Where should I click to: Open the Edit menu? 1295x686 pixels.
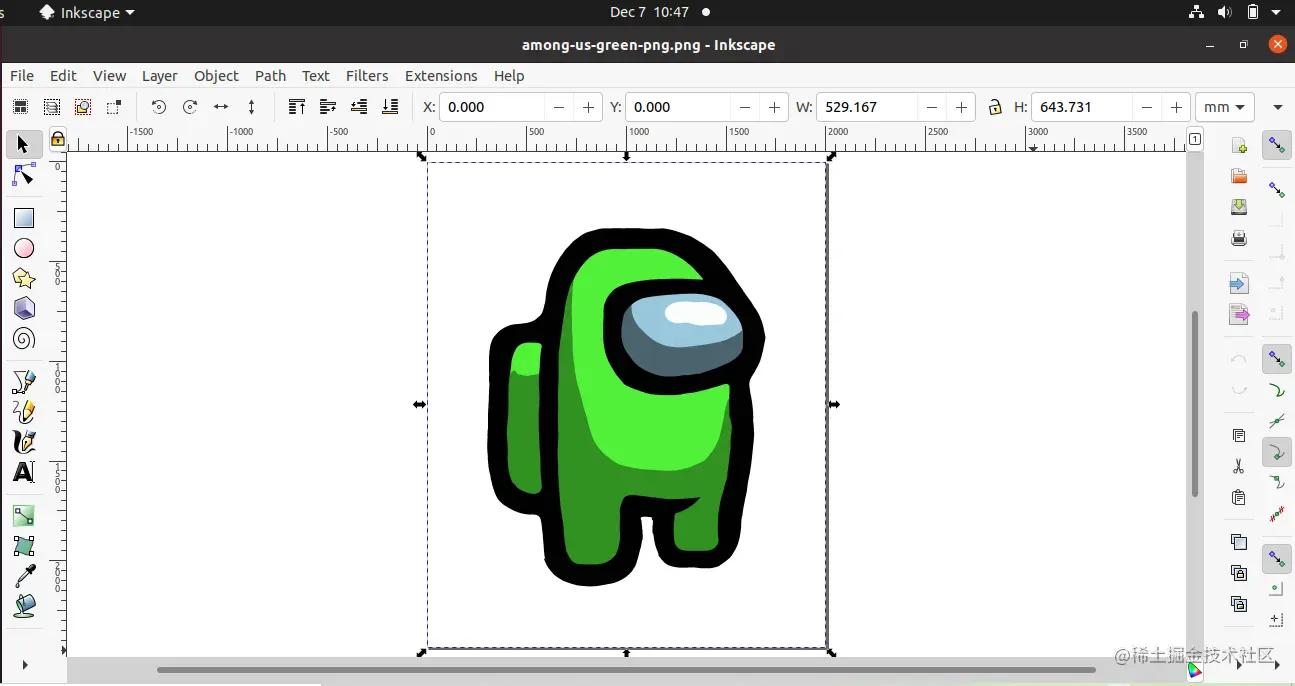coord(63,76)
